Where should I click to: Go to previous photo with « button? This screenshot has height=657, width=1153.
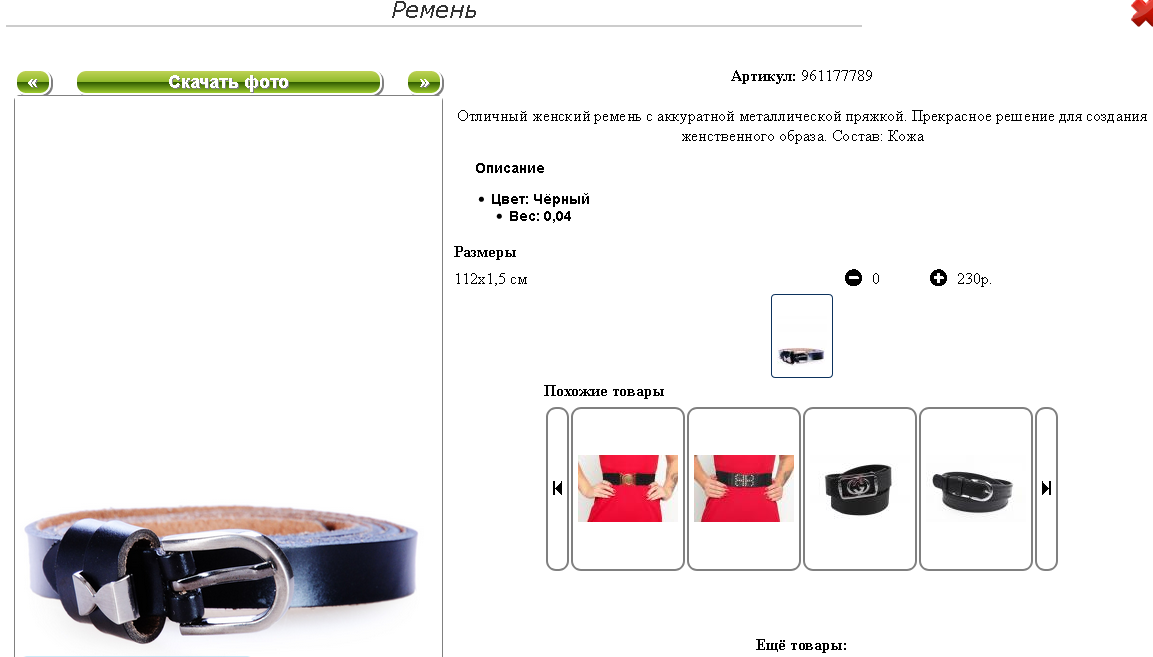(34, 82)
